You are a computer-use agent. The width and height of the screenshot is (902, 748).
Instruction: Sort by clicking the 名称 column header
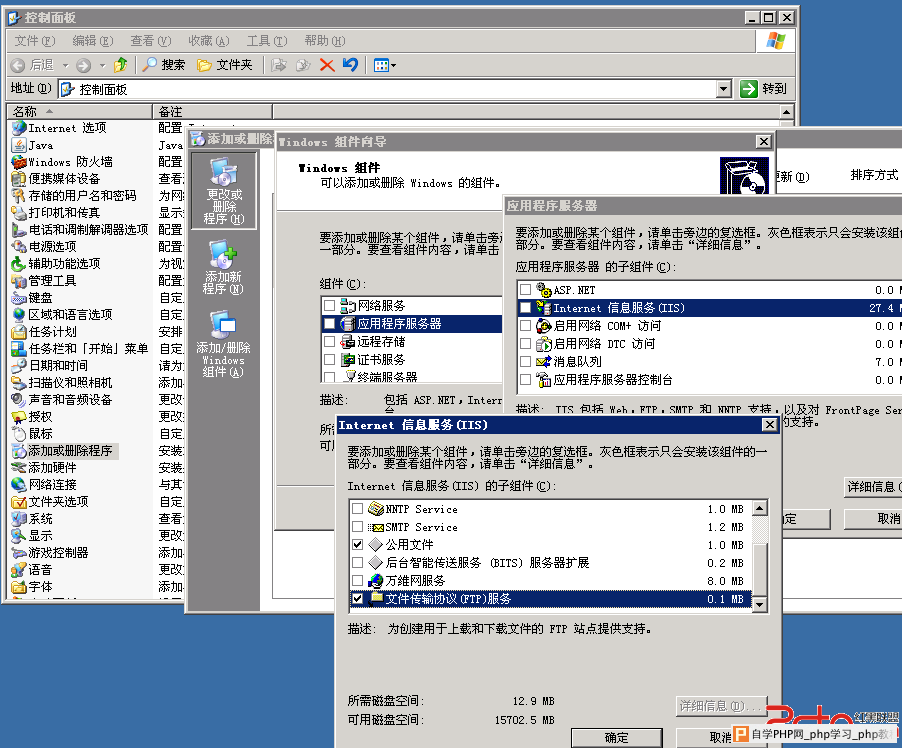[x=79, y=111]
